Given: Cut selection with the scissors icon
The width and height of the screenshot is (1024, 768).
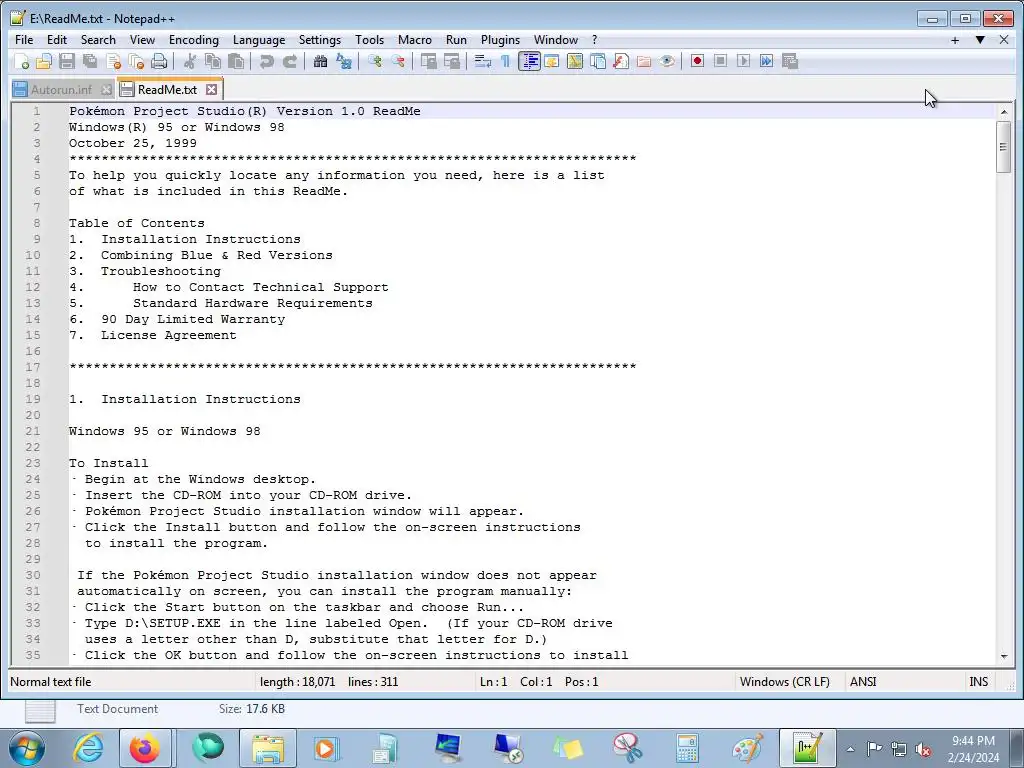Looking at the screenshot, I should point(190,61).
